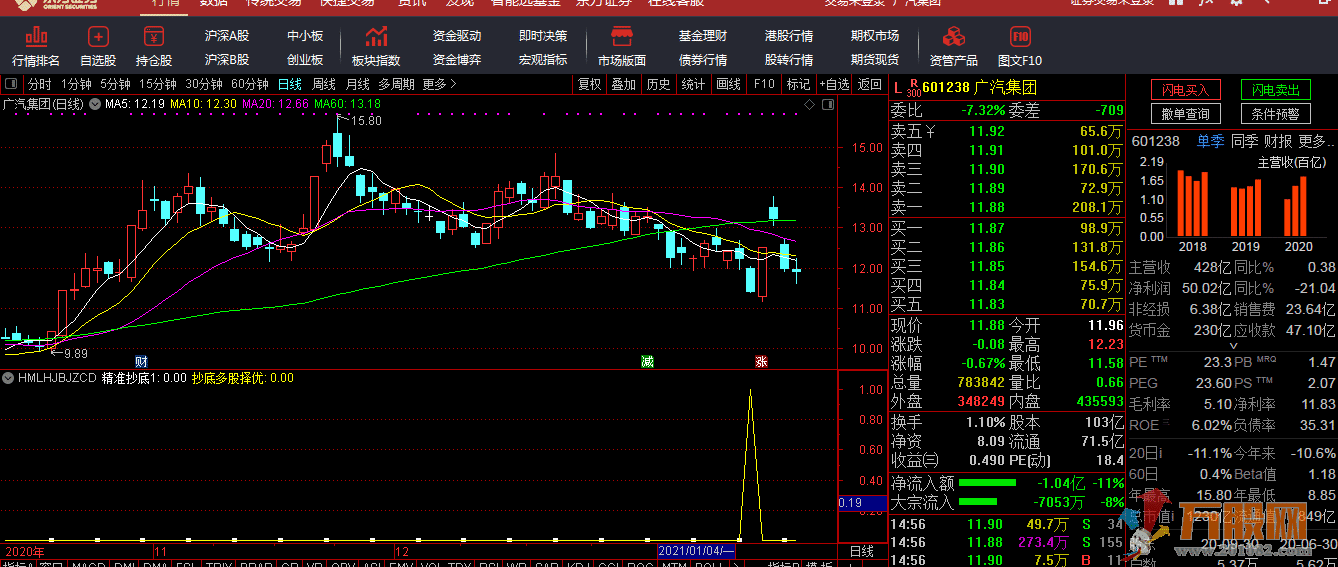Add stock with +自选 button

(x=834, y=84)
